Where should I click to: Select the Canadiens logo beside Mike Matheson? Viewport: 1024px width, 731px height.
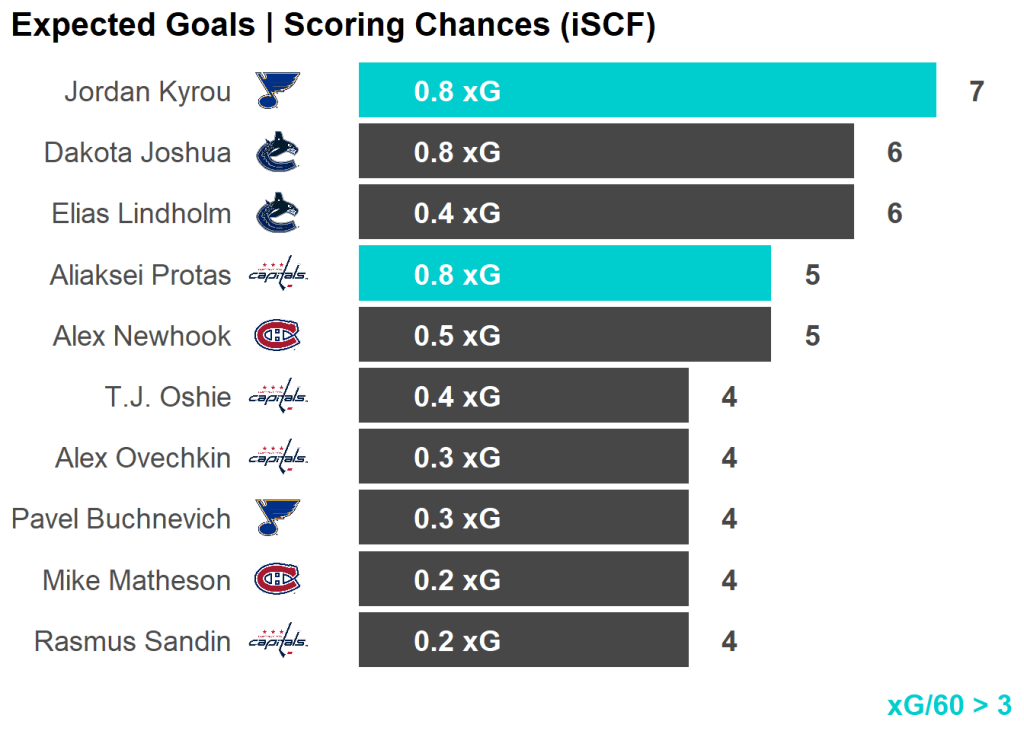pyautogui.click(x=277, y=580)
